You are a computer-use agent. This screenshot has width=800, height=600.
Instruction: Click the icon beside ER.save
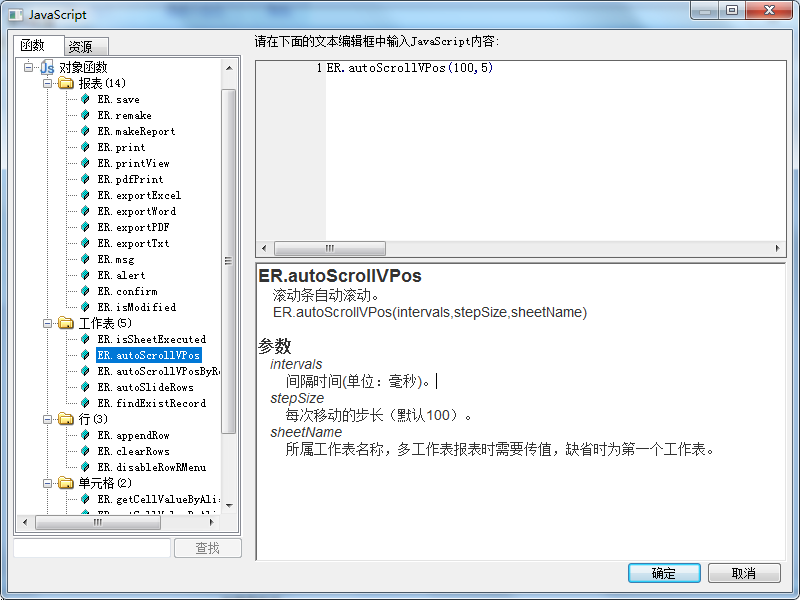(85, 99)
